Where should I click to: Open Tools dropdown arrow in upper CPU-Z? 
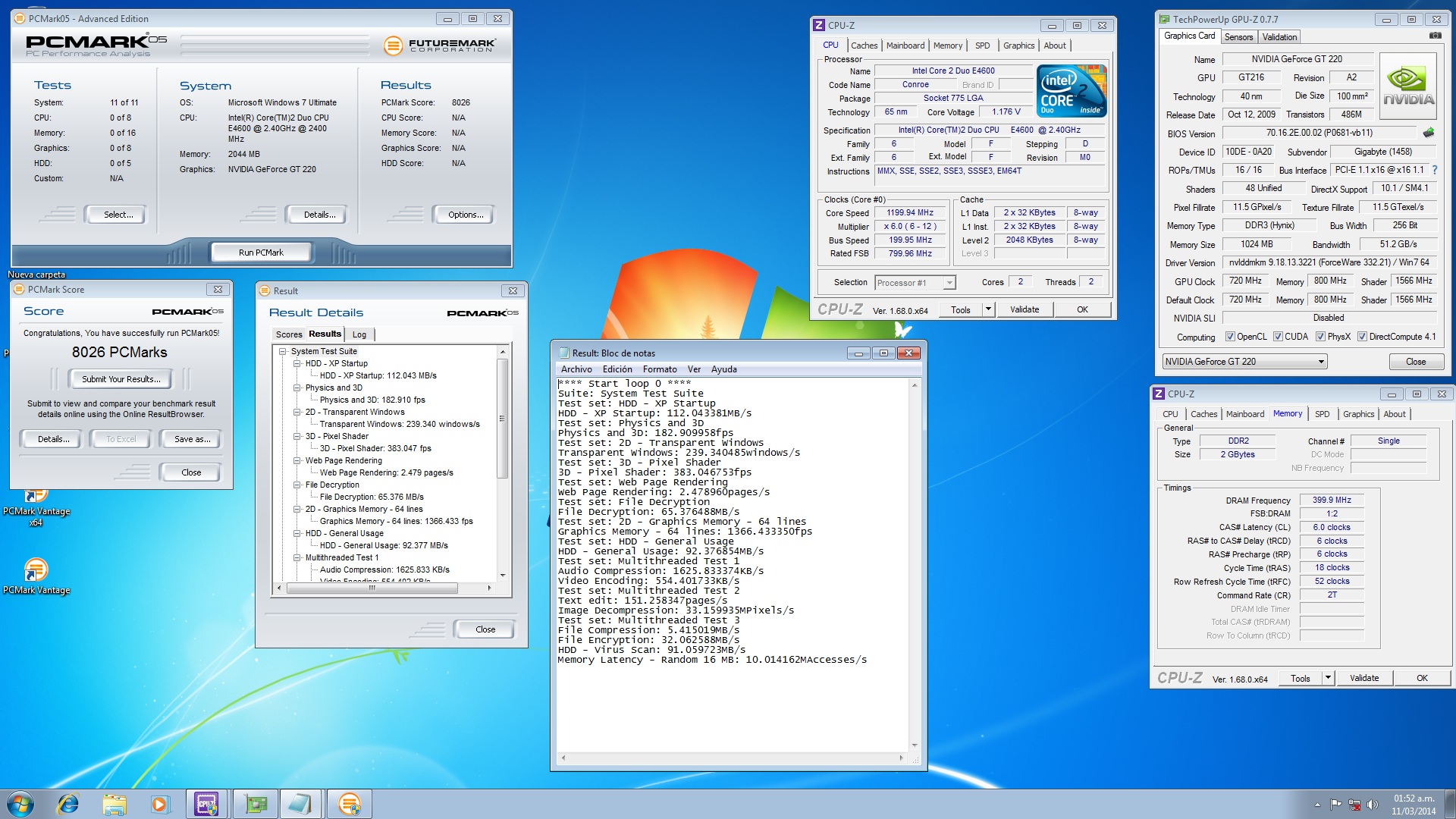coord(988,309)
